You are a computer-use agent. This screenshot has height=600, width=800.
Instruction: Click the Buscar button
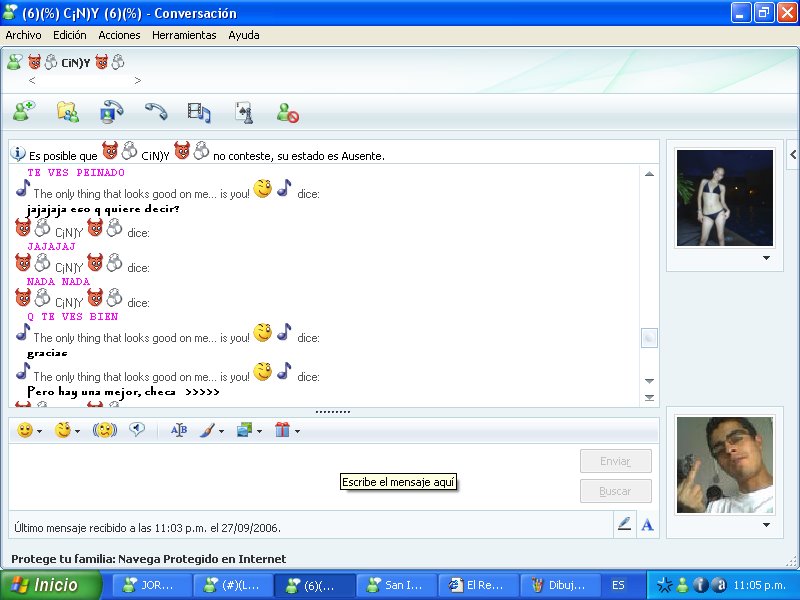(x=616, y=491)
